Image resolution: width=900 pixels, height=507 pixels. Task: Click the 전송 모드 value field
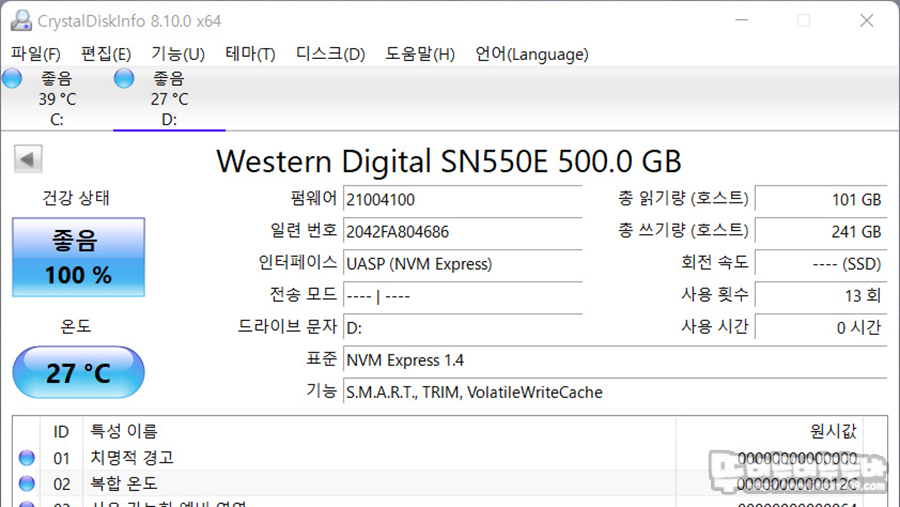463,296
